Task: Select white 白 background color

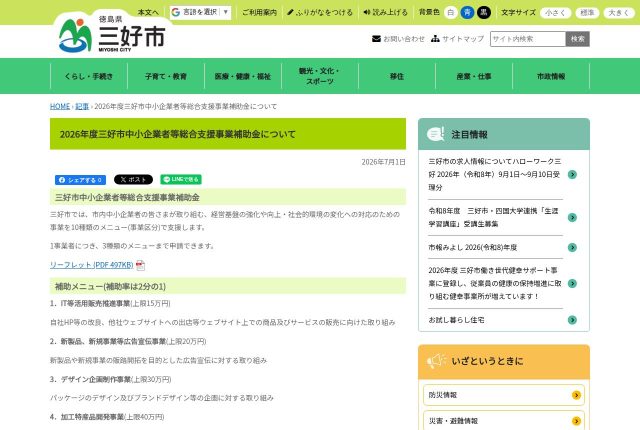Action: [451, 12]
